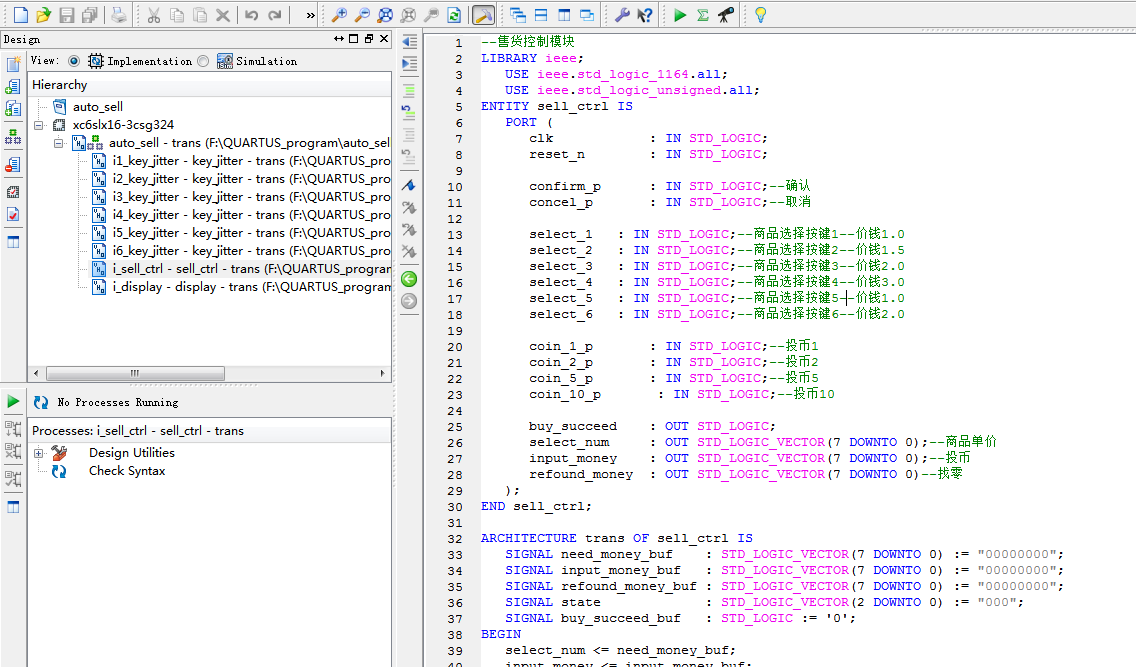Screen dimensions: 1136x667
Task: Click the green Sigma summary icon
Action: pos(703,14)
